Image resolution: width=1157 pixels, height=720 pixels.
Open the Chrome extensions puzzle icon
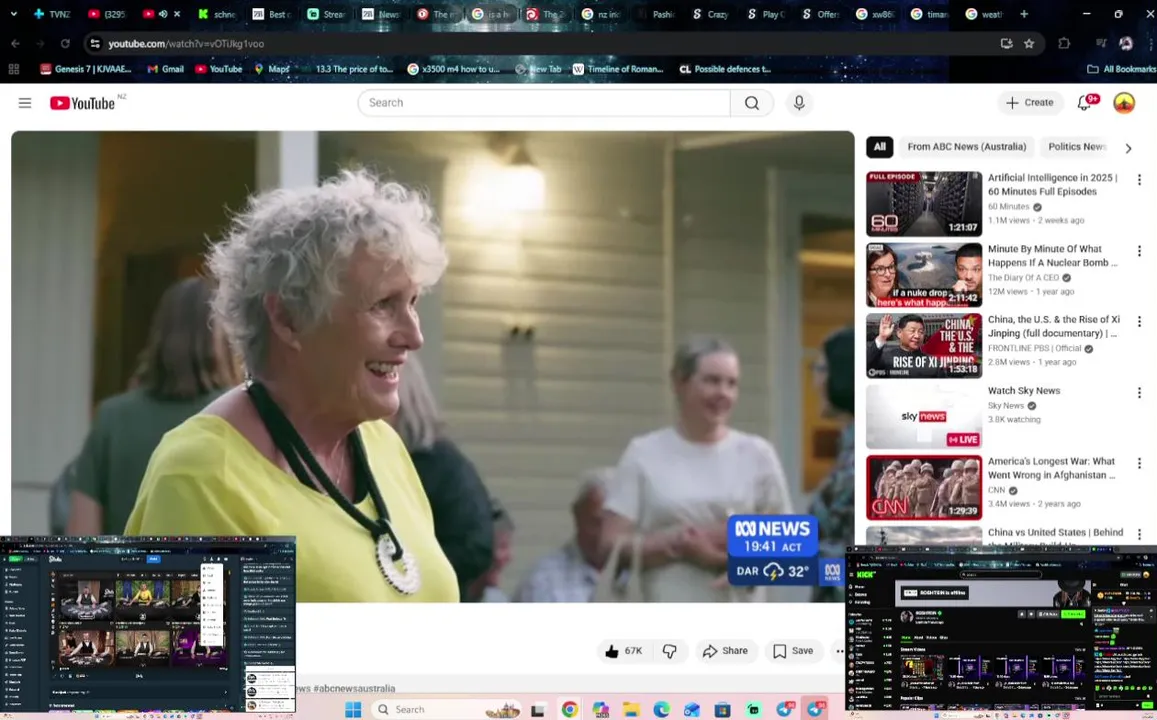pos(1063,44)
